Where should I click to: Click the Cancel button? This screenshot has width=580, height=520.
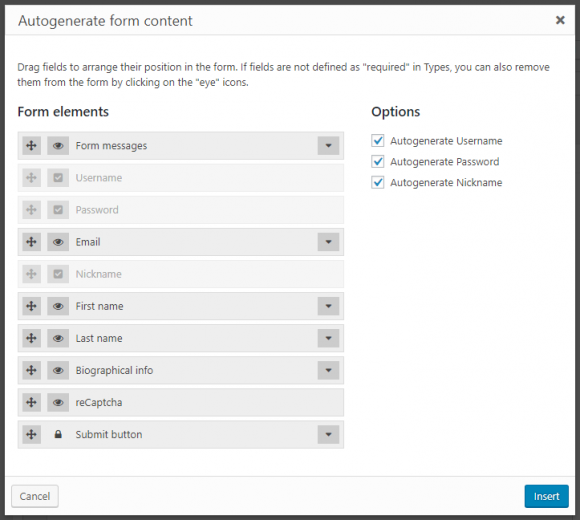pyautogui.click(x=35, y=496)
